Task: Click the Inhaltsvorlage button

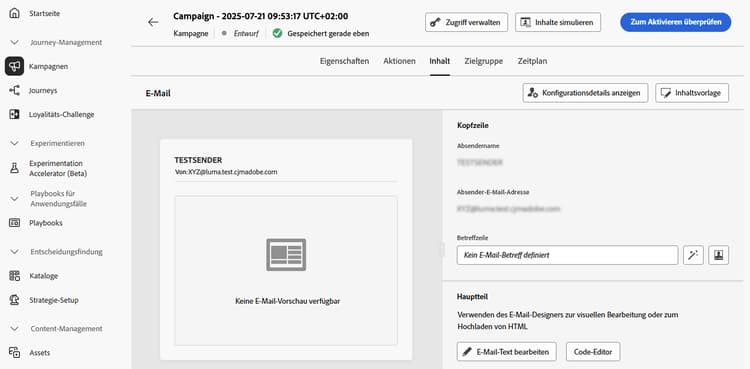Action: (x=692, y=93)
